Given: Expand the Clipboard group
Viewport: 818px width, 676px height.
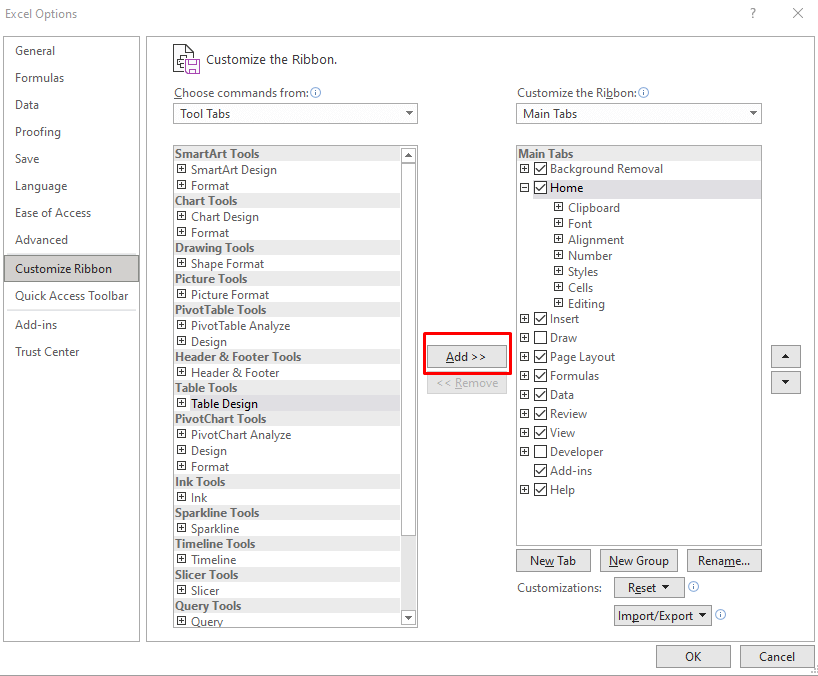Looking at the screenshot, I should 558,207.
